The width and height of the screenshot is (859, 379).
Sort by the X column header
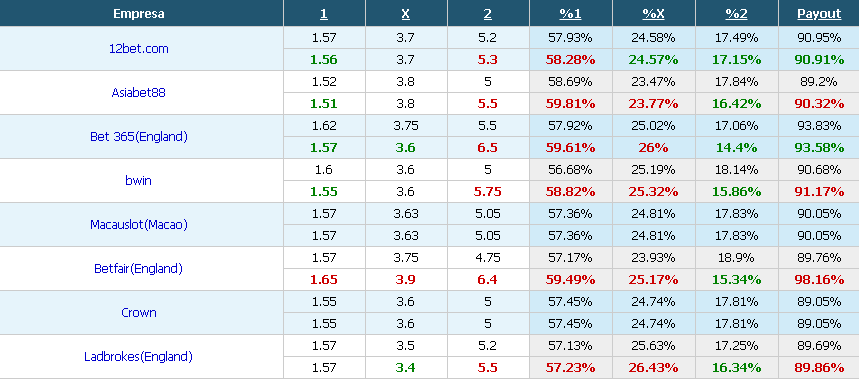coord(405,14)
